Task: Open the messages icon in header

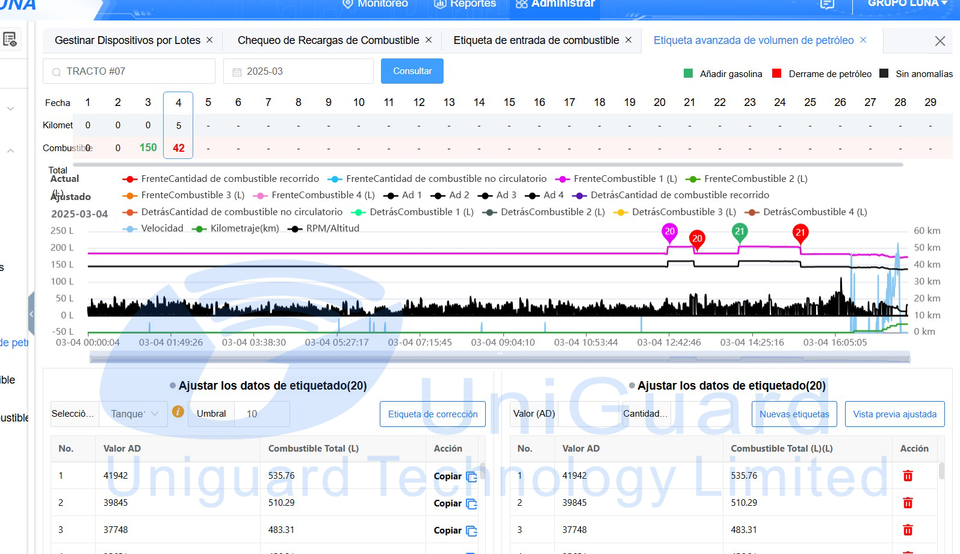Action: 827,4
